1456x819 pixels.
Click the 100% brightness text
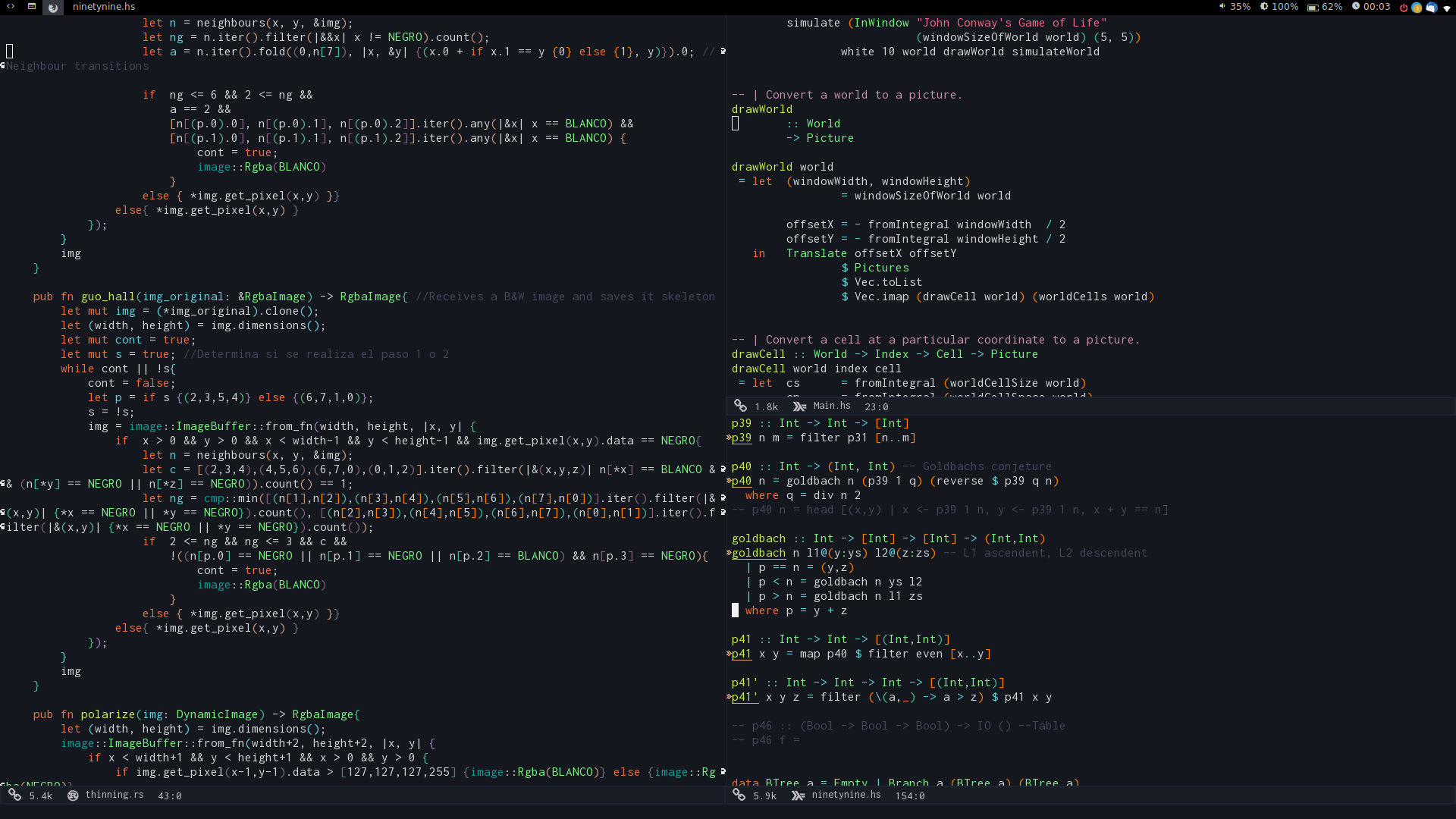[x=1285, y=7]
